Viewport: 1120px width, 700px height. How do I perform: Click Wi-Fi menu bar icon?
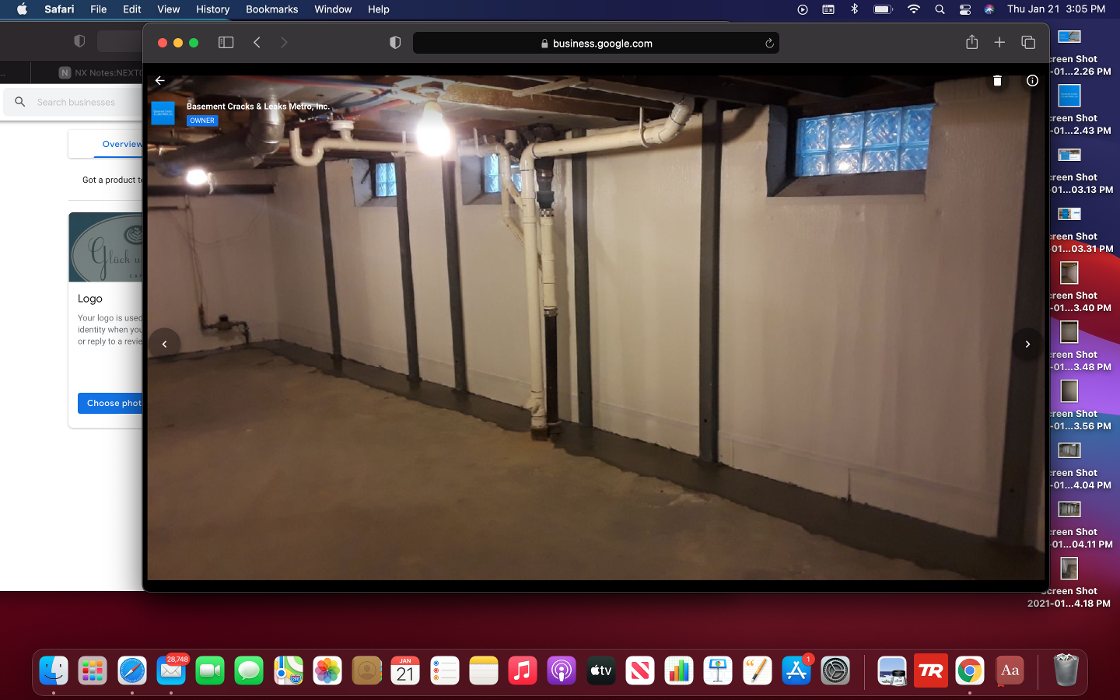click(x=914, y=9)
